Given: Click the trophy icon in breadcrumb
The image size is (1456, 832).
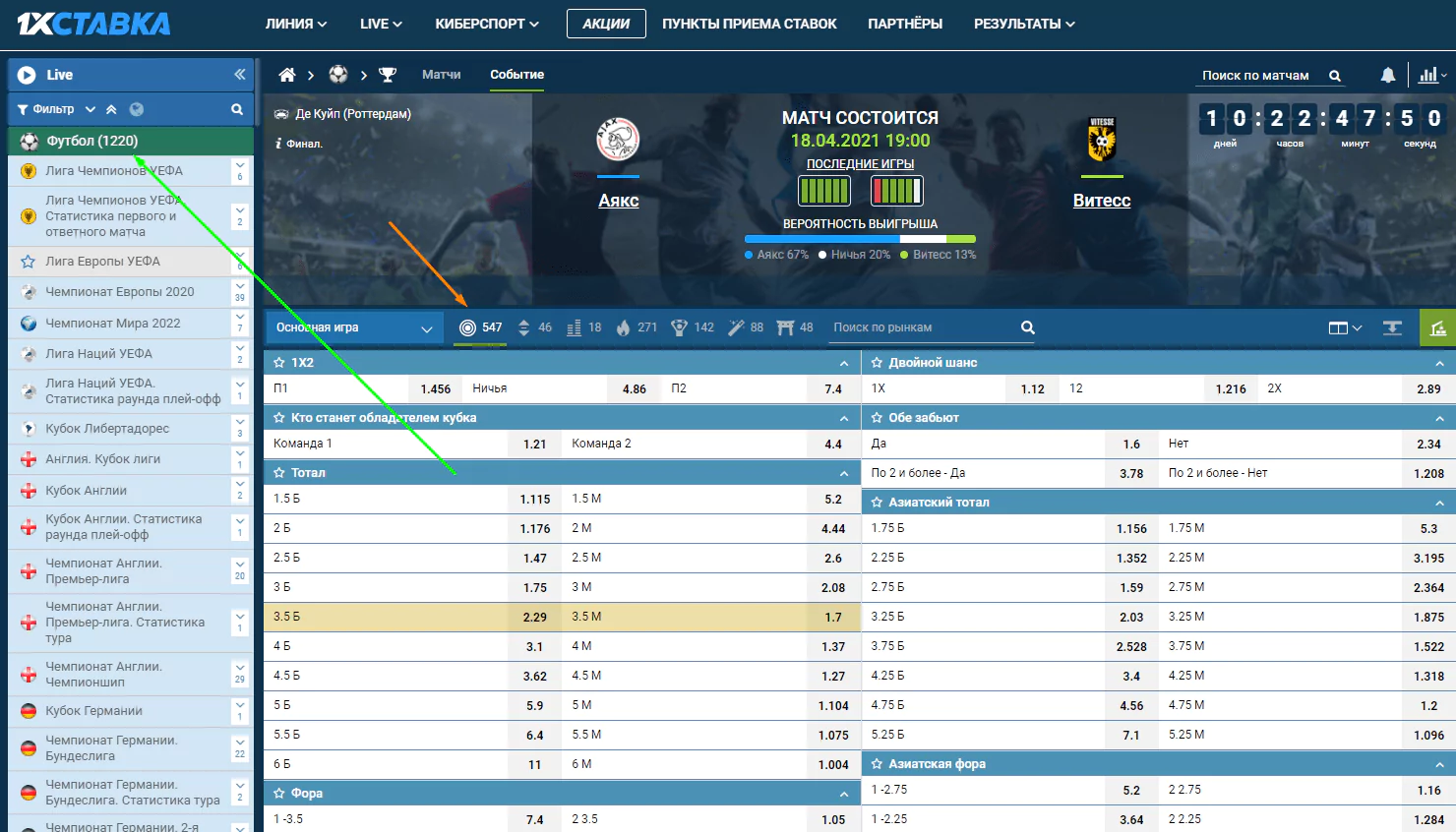Looking at the screenshot, I should point(388,75).
